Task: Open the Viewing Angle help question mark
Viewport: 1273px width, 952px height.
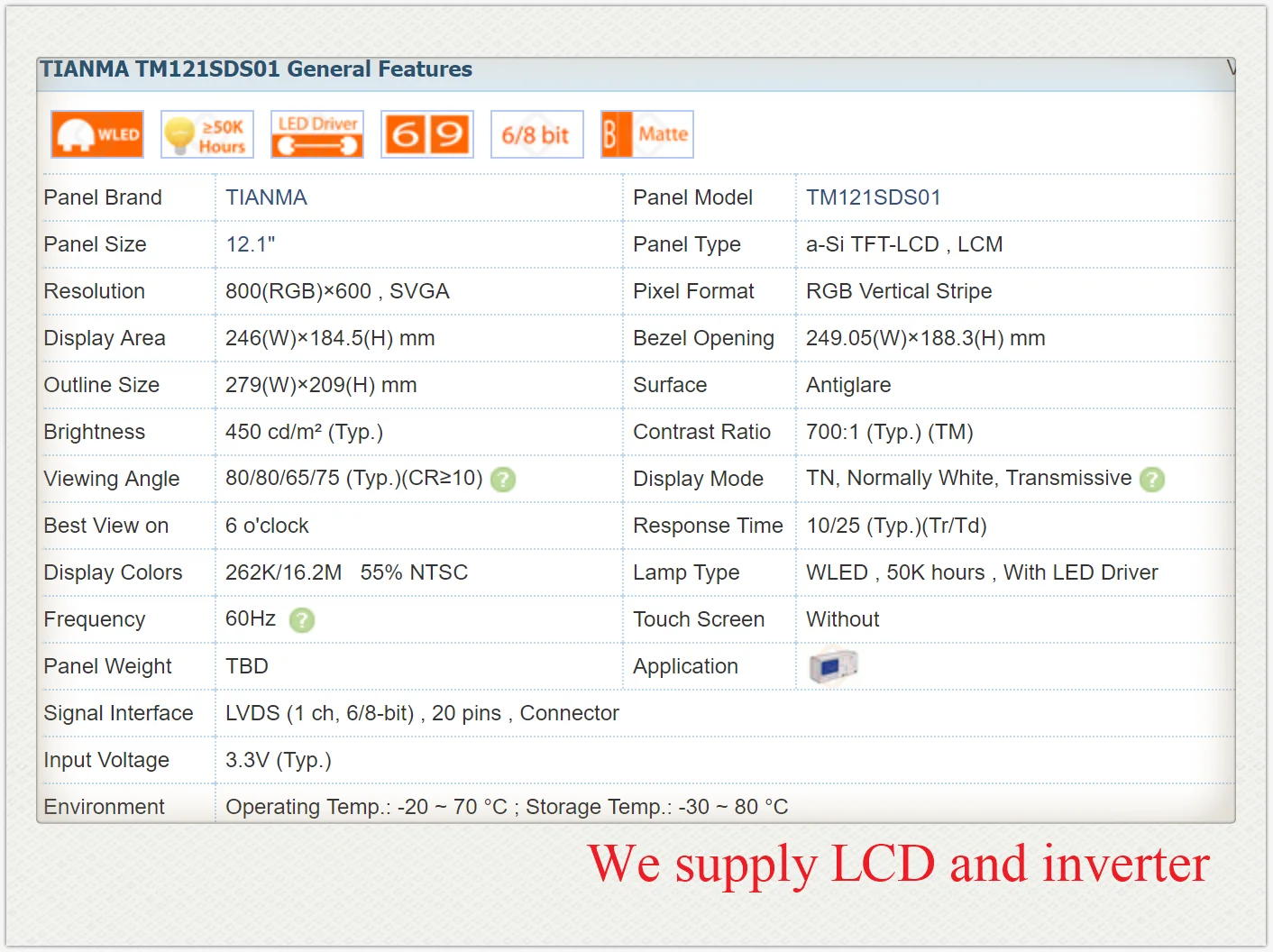Action: [503, 480]
